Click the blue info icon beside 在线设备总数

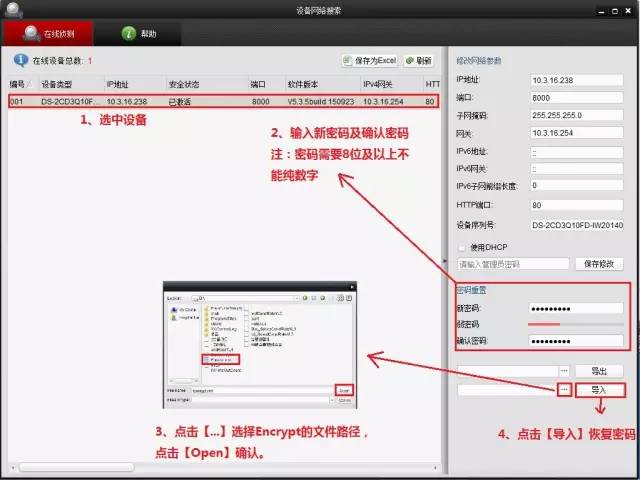click(x=19, y=60)
